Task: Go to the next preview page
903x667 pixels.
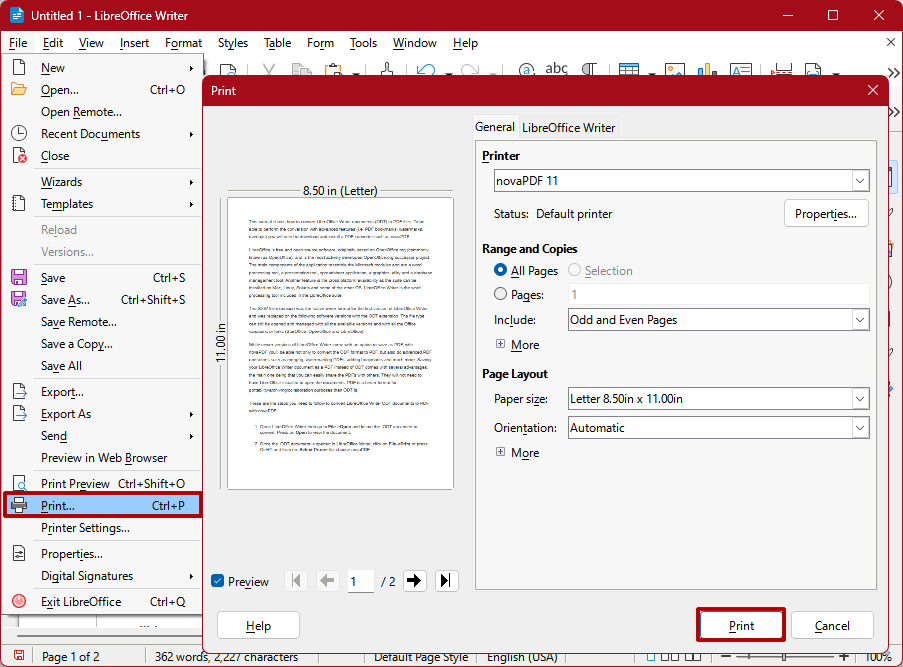Action: coord(414,580)
